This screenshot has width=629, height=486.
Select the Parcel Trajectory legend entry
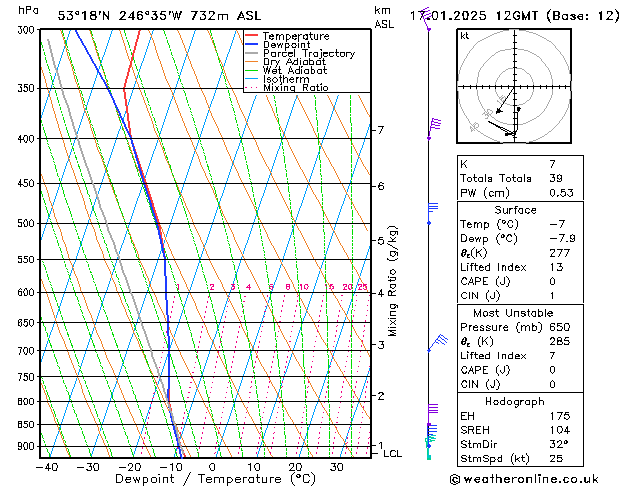(308, 54)
